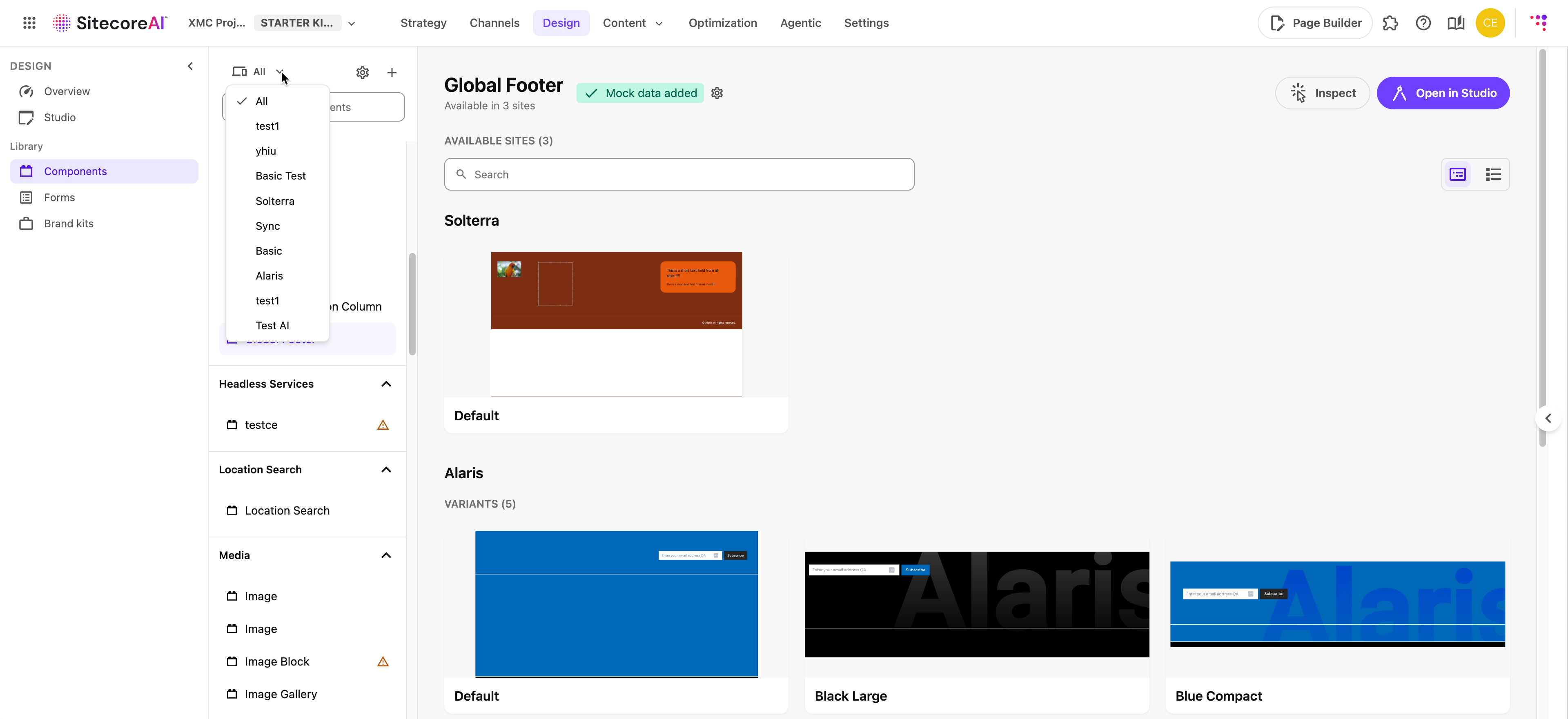Image resolution: width=1568 pixels, height=719 pixels.
Task: Expand the right side panel arrow
Action: coord(1548,419)
